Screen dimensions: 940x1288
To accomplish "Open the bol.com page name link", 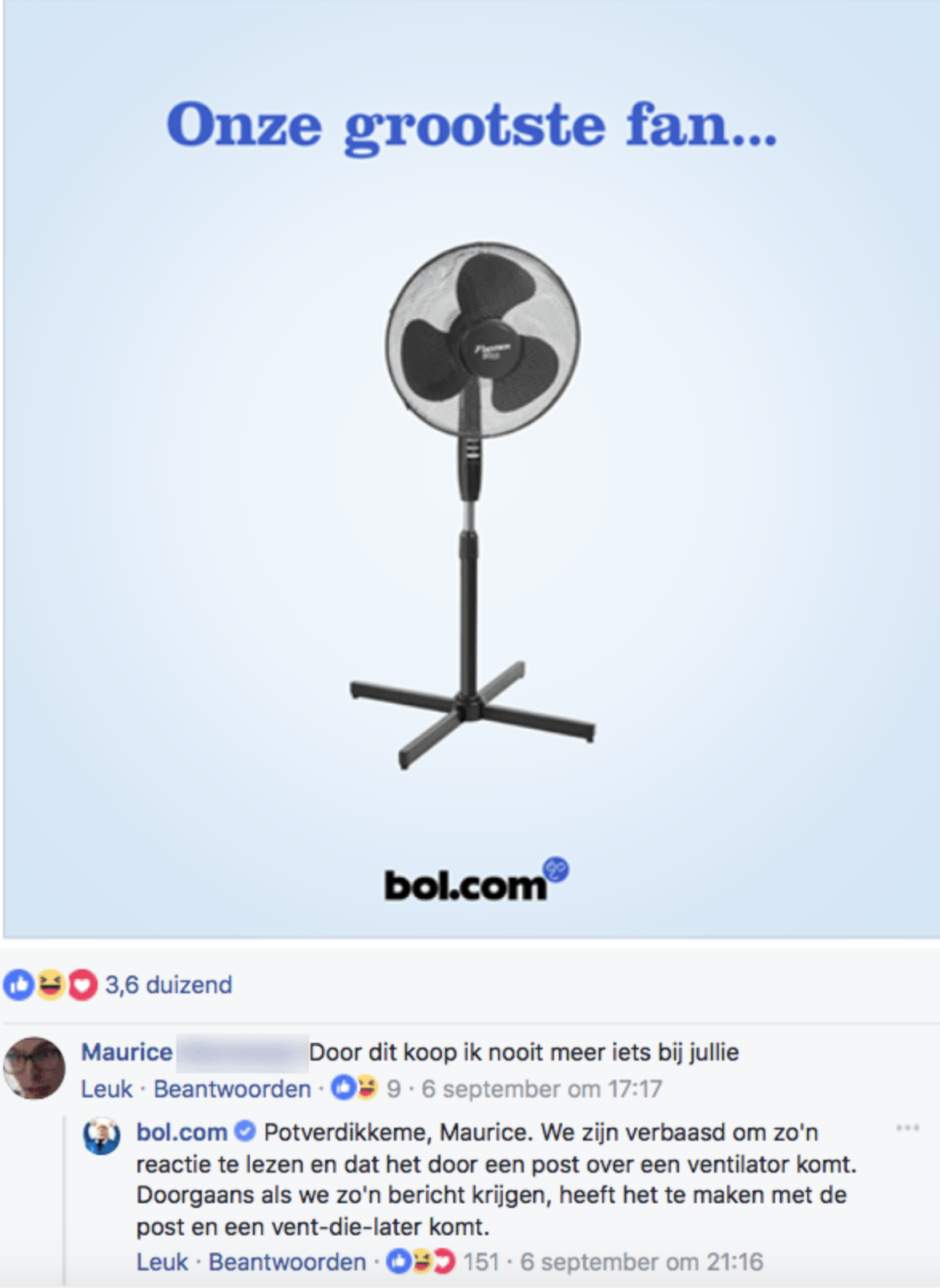I will [182, 1132].
